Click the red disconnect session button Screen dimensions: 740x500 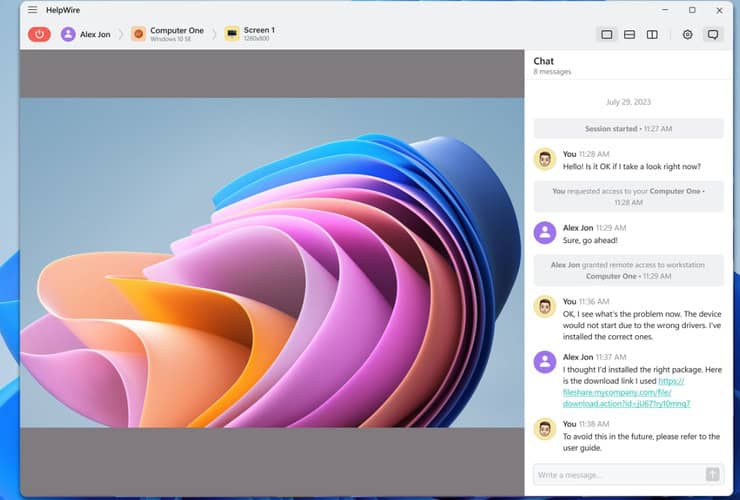coord(39,34)
